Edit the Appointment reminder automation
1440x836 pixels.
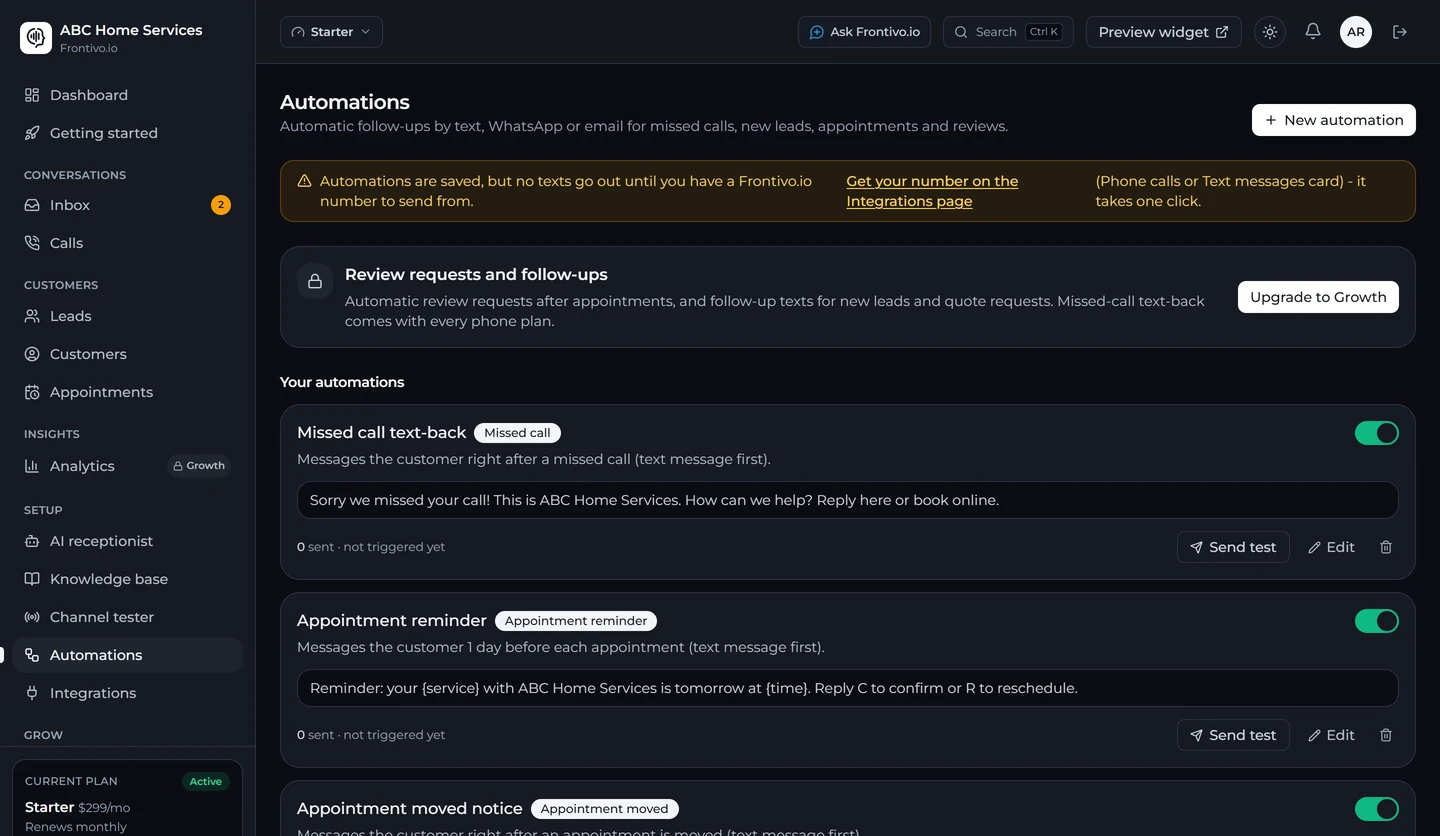coord(1331,735)
